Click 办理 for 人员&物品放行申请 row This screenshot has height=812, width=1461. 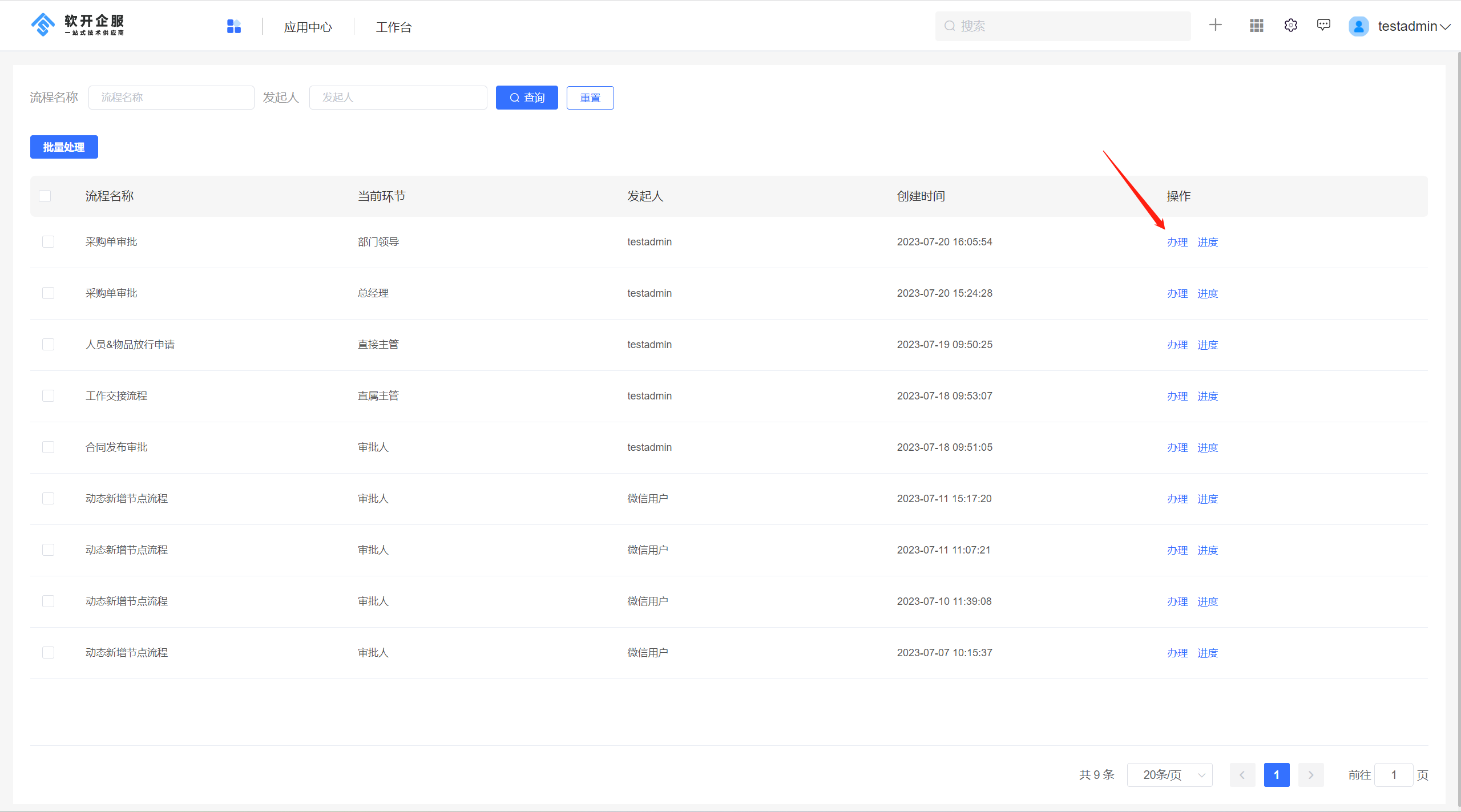coord(1177,345)
